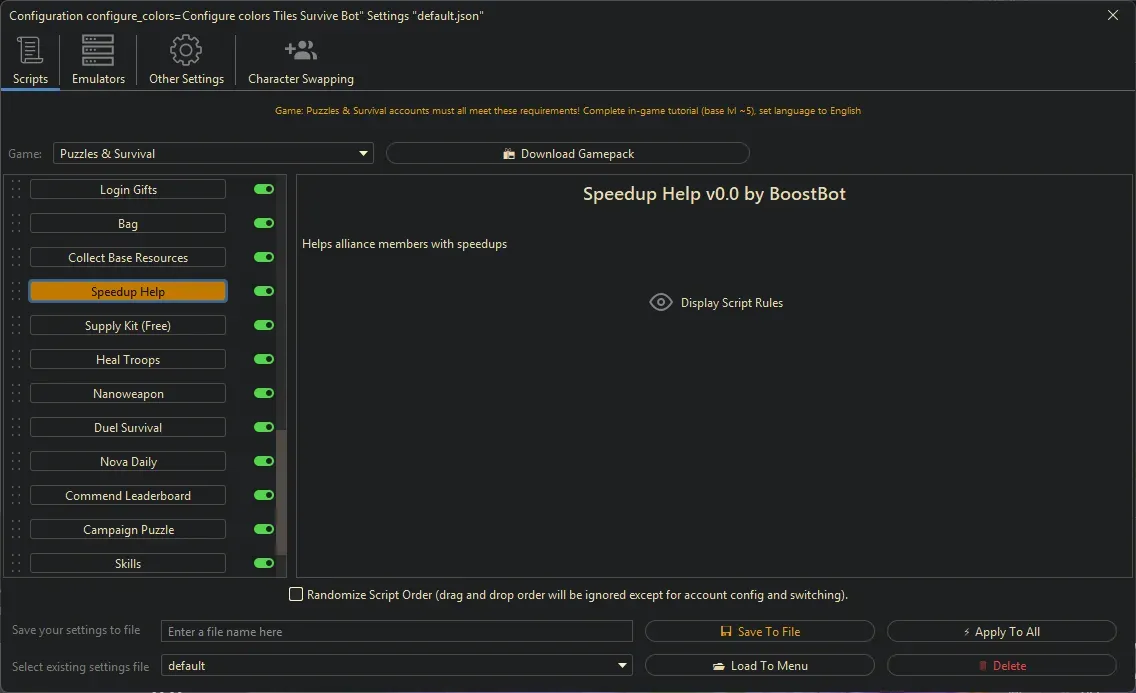Click the trash icon on the Delete button
1136x693 pixels.
click(981, 665)
